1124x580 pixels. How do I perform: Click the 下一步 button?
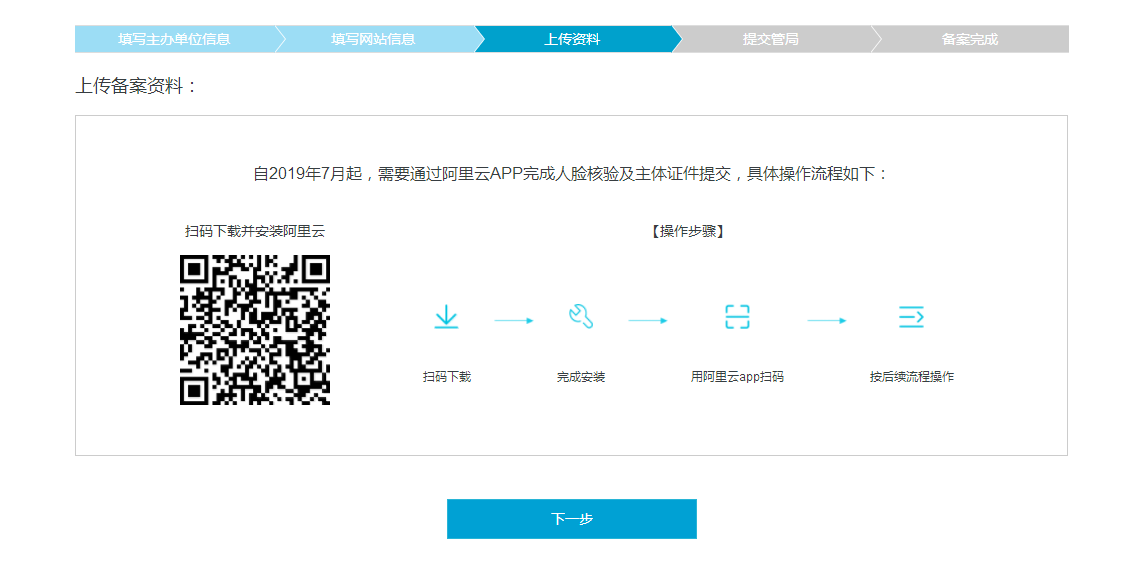point(571,518)
